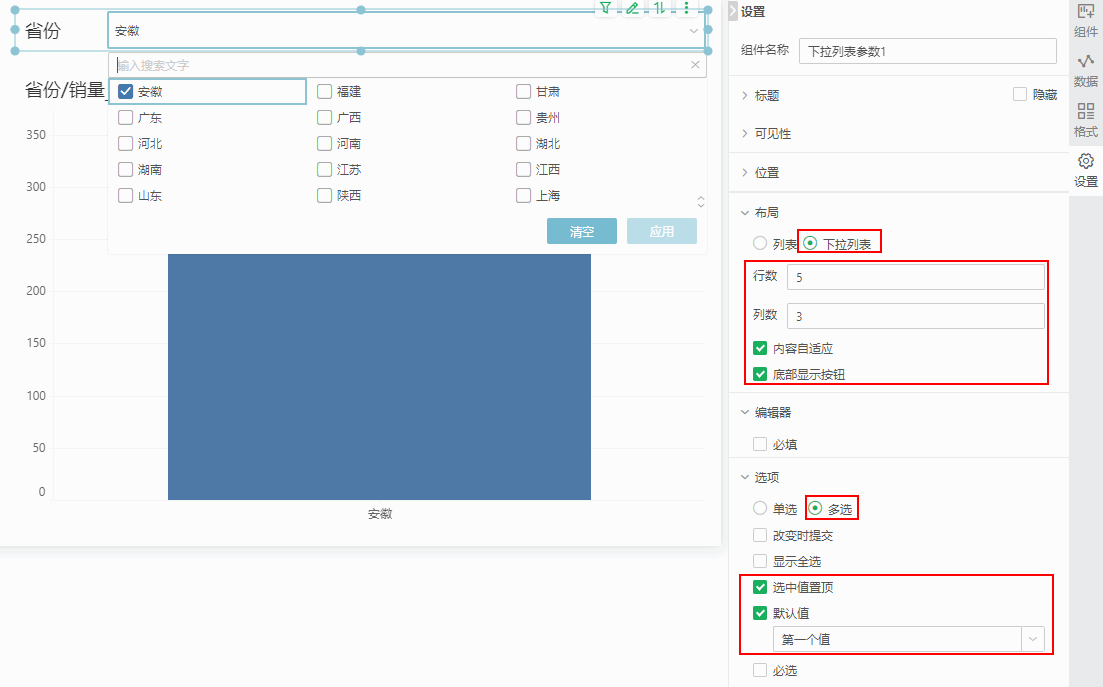This screenshot has height=687, width=1103.
Task: Collapse the settings panel using the arrow icon
Action: click(732, 11)
